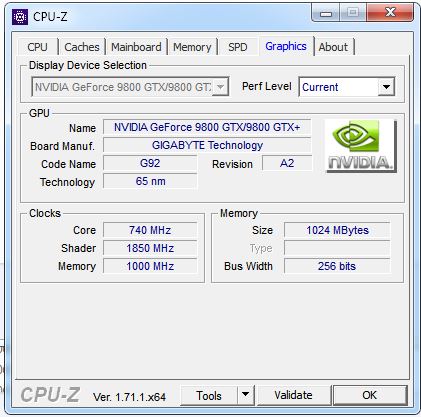
Task: Open the Tools arrow menu
Action: [246, 395]
